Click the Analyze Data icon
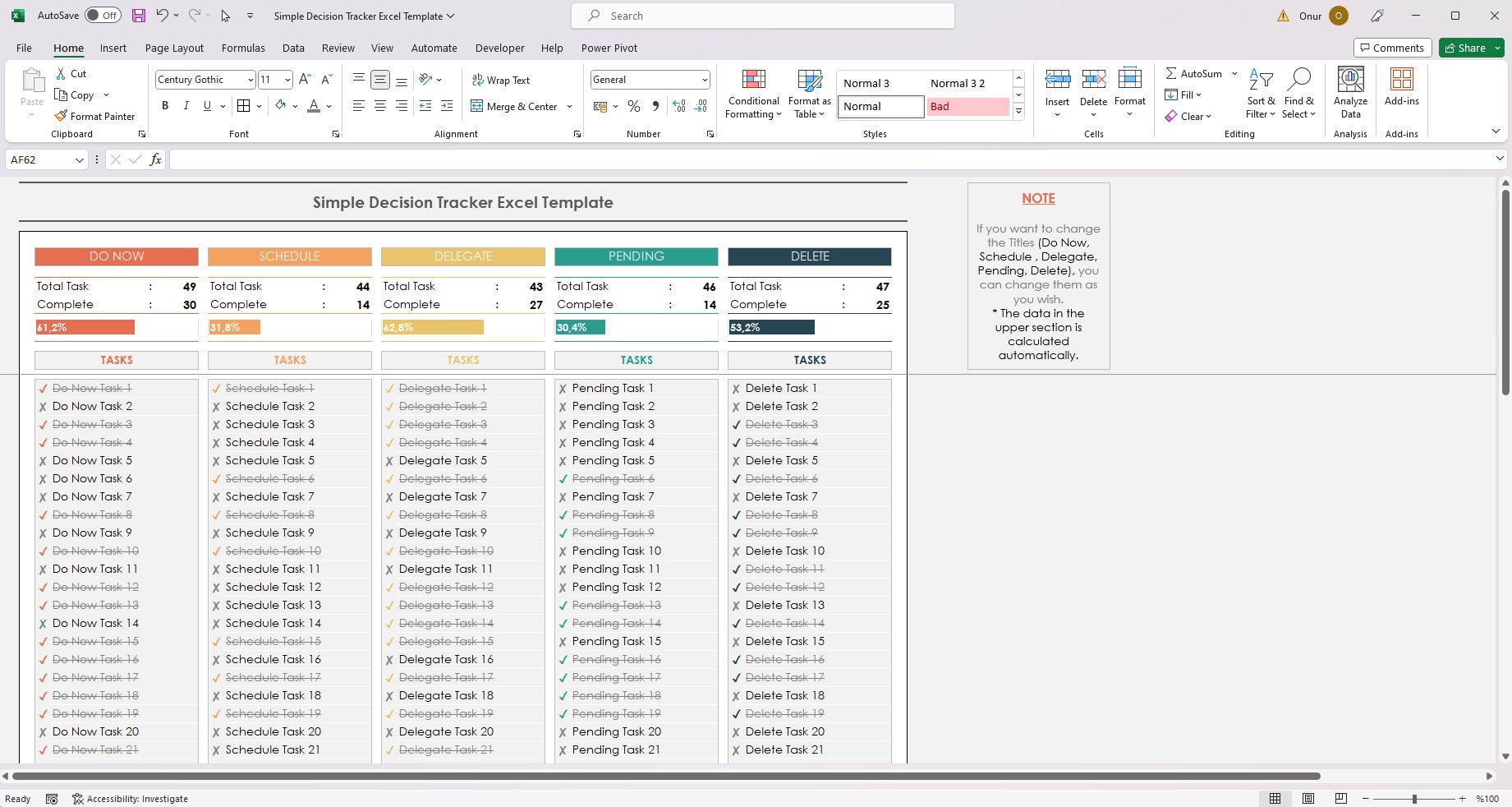The height and width of the screenshot is (807, 1512). [1350, 91]
